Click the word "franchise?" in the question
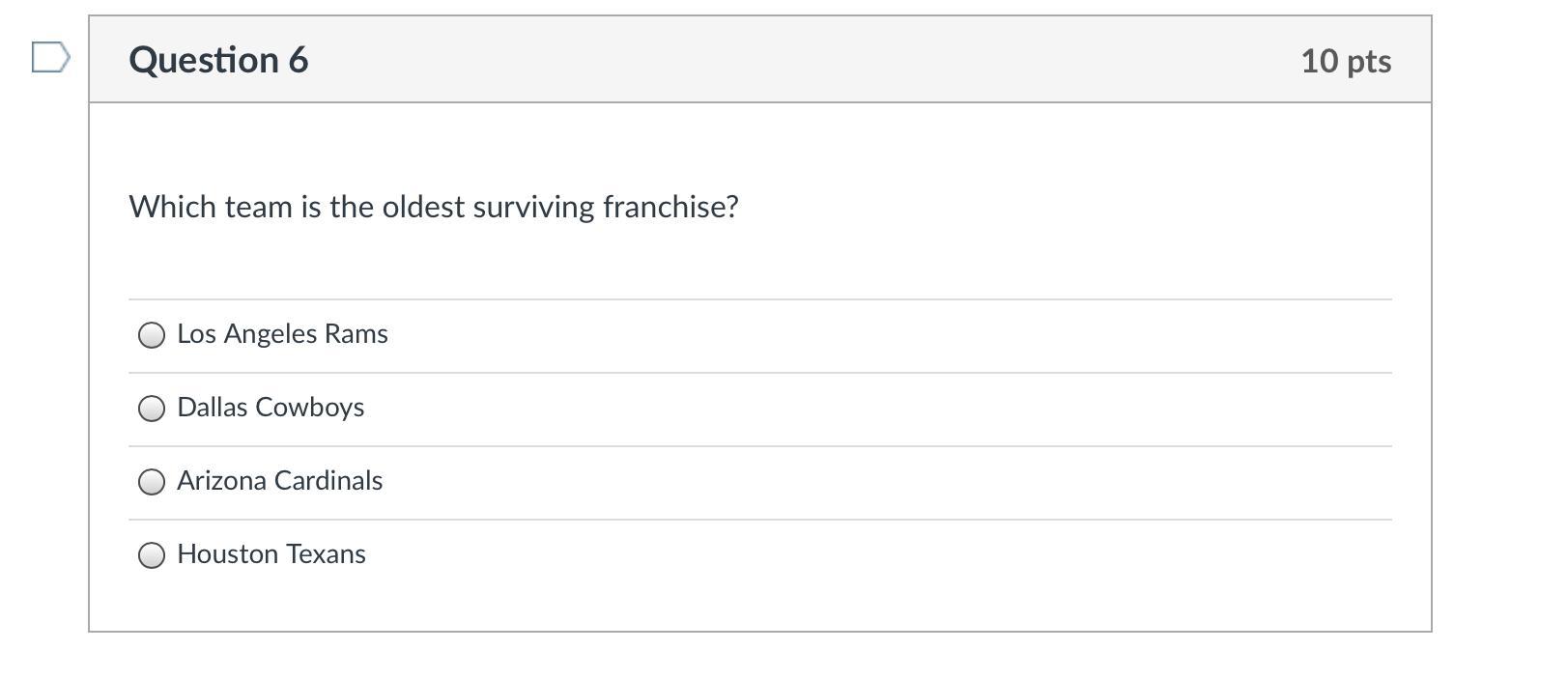Viewport: 1568px width, 679px height. [670, 207]
